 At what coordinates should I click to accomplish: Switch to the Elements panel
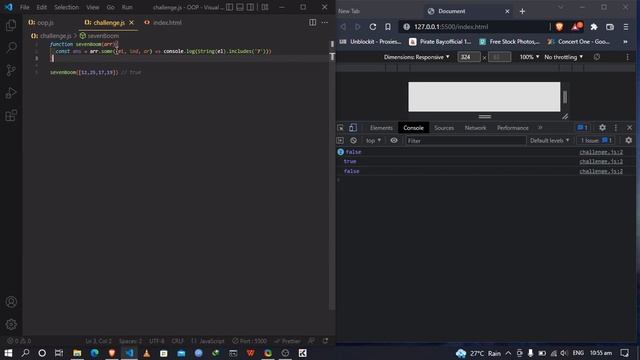[381, 128]
